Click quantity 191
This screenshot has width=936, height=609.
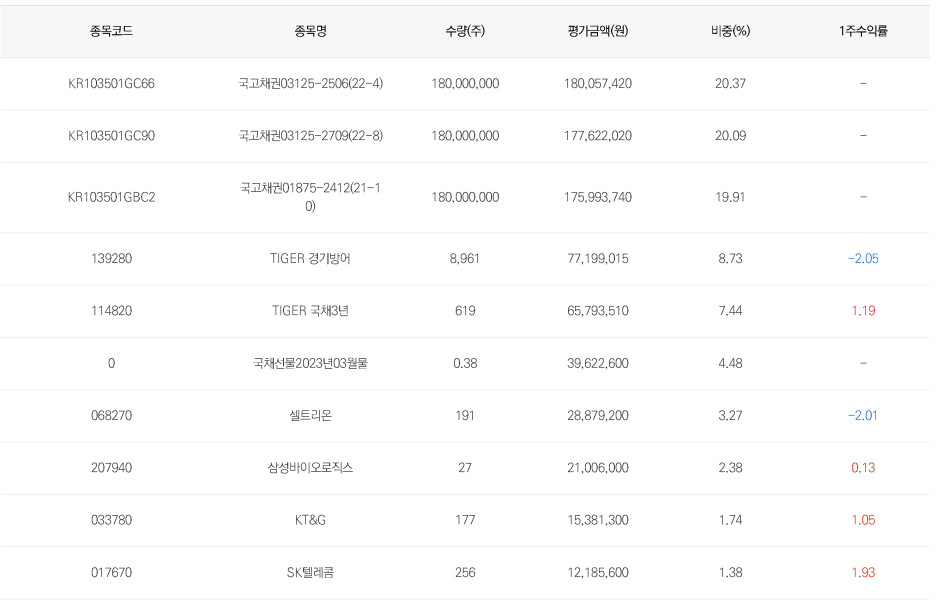point(465,416)
